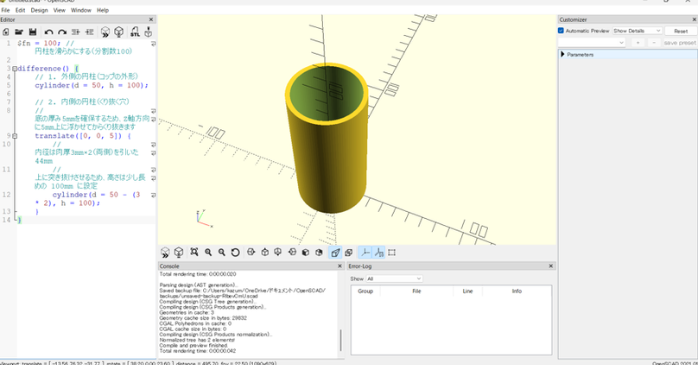The width and height of the screenshot is (698, 365).
Task: Click the Console vertical scrollbar
Action: [341, 340]
